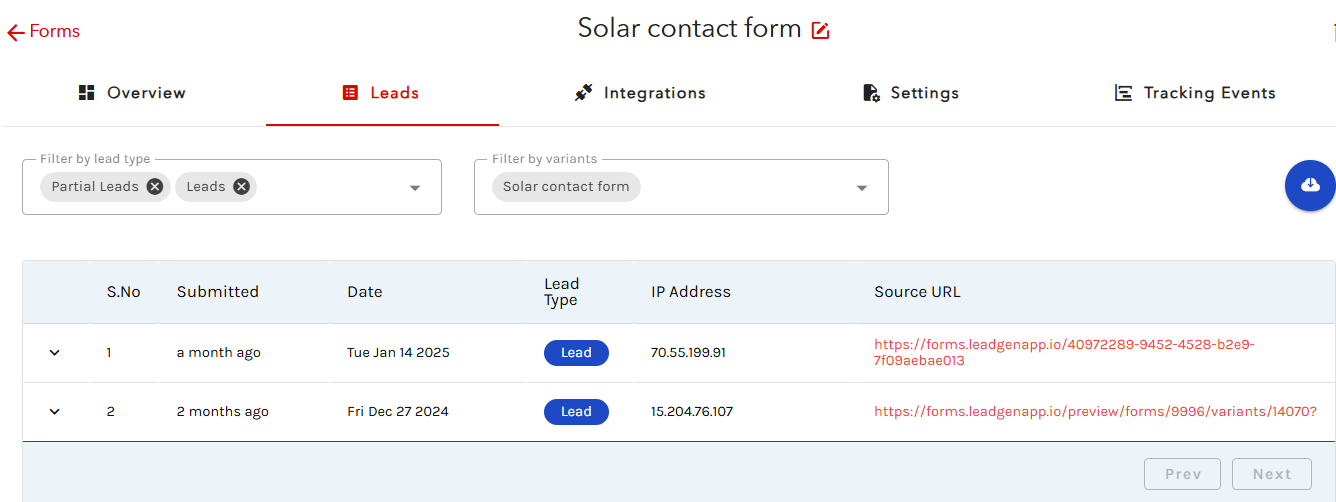This screenshot has height=502, width=1336.
Task: Open the preview forms source URL link
Action: pos(1095,411)
